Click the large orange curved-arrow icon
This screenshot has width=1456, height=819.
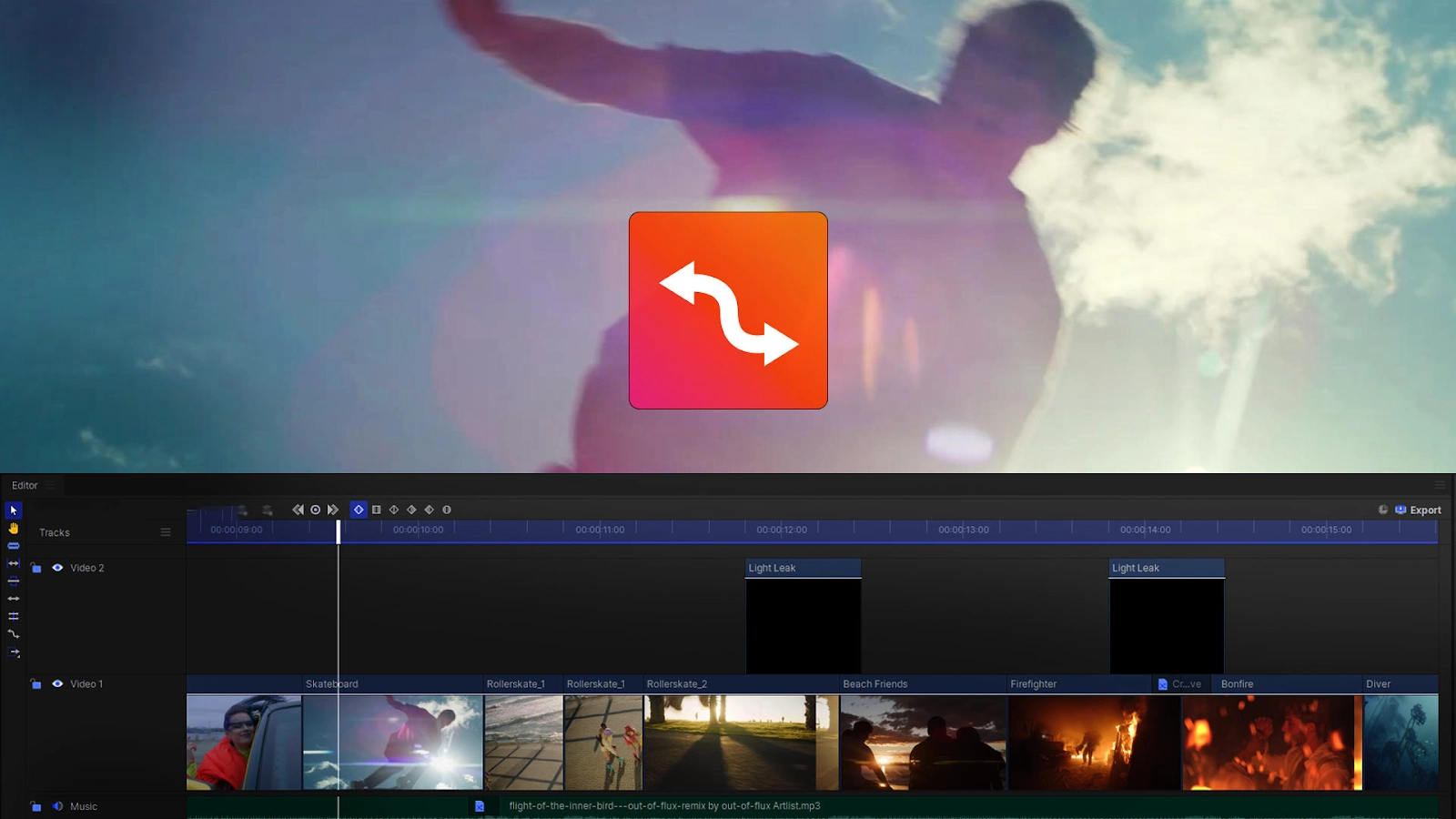pyautogui.click(x=728, y=310)
